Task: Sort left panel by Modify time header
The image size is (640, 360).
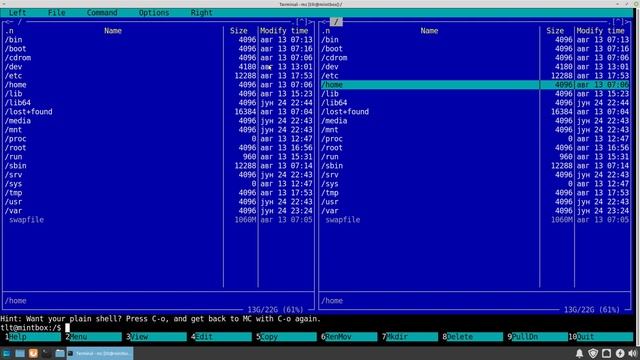Action: point(284,31)
